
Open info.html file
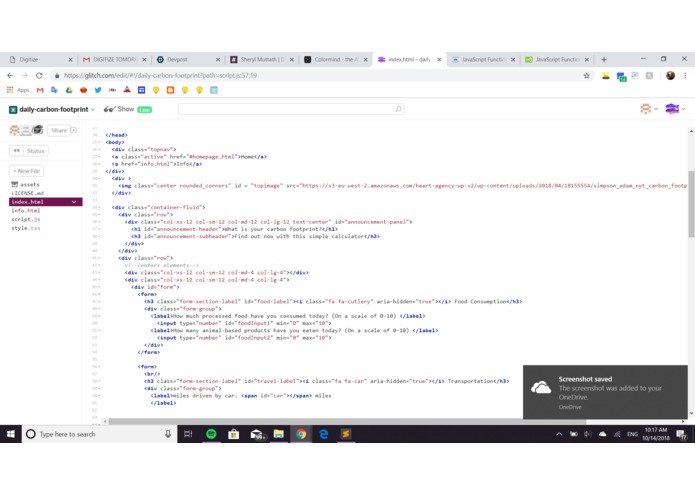(26, 211)
